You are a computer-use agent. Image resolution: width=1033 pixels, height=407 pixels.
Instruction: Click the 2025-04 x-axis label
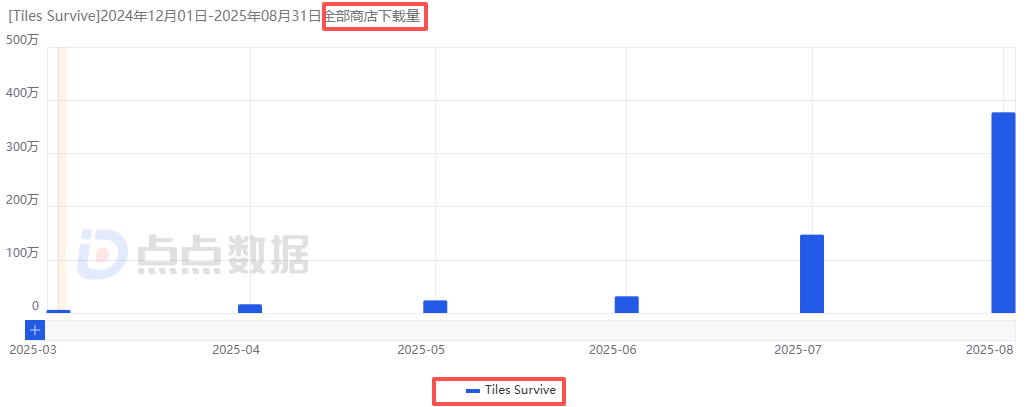click(236, 350)
